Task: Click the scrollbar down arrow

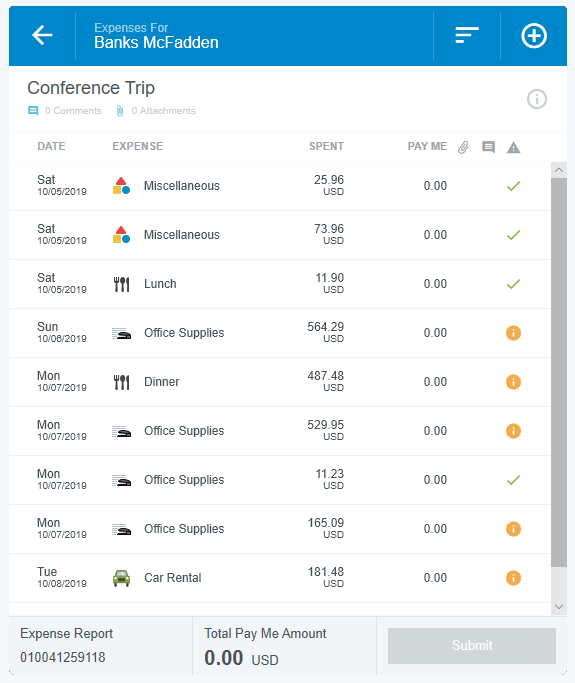Action: [559, 607]
